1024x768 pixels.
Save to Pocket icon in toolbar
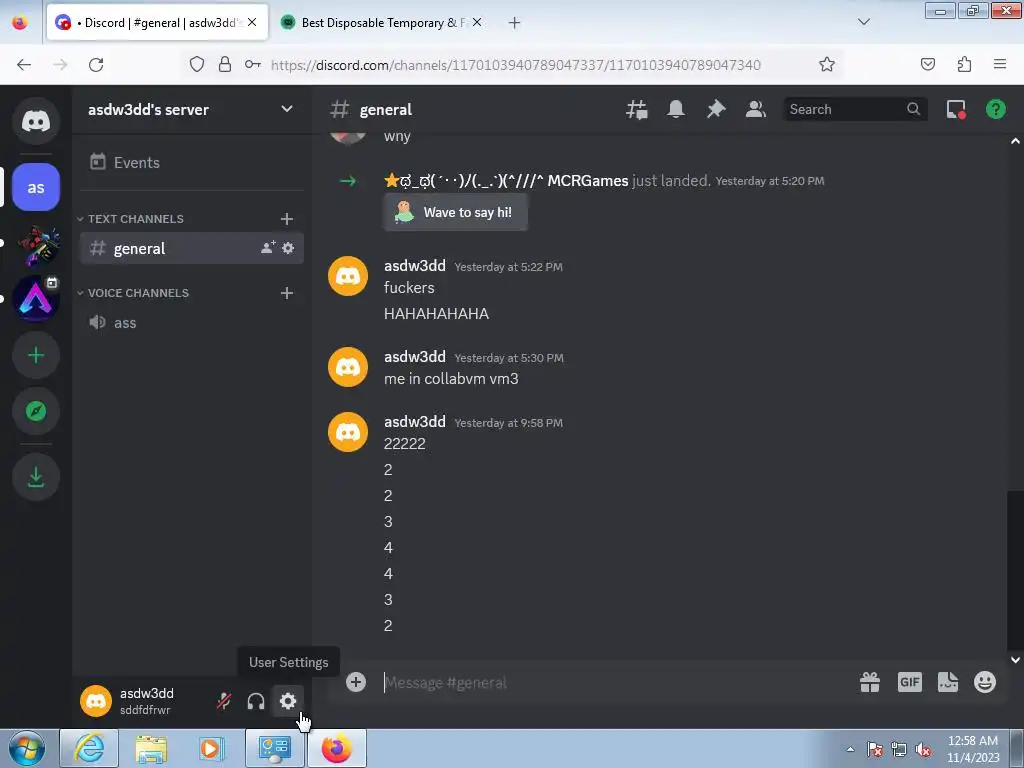pos(928,64)
